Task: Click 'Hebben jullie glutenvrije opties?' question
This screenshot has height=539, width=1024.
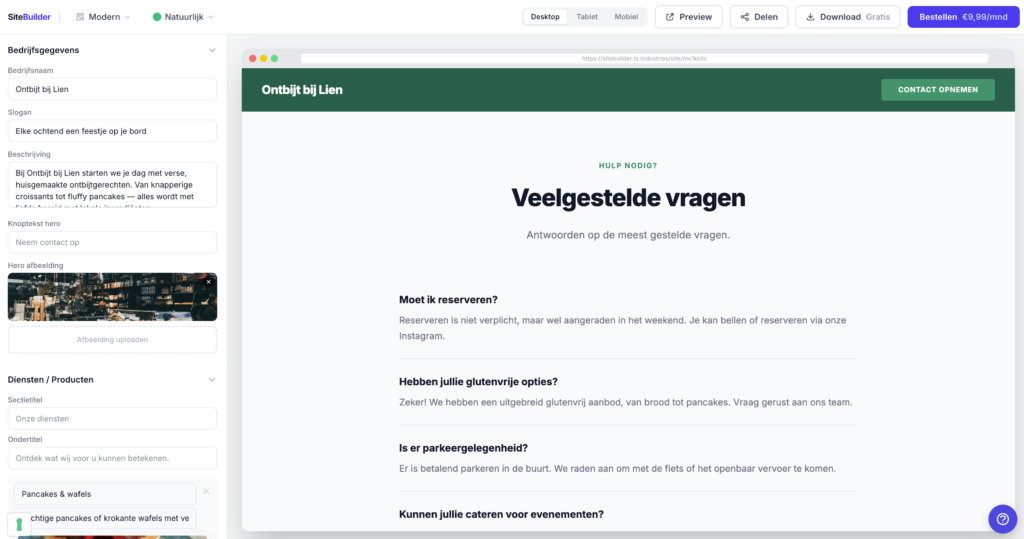Action: coord(478,382)
